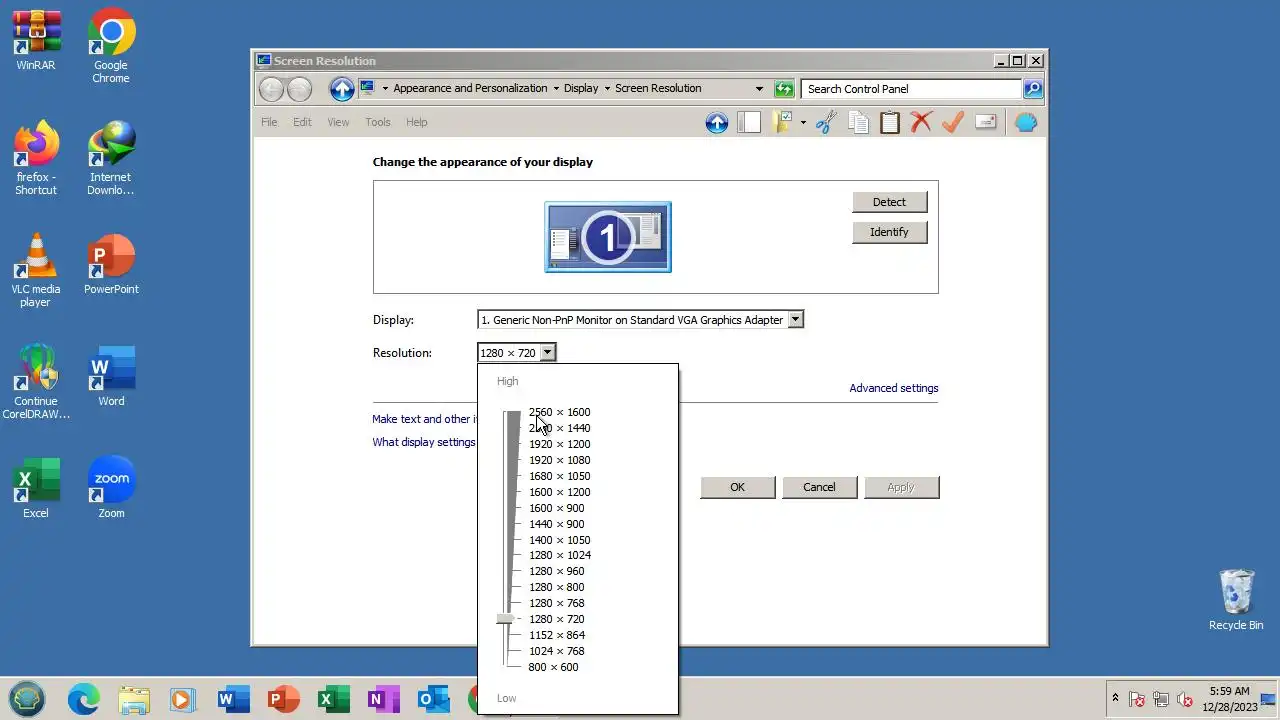The image size is (1280, 720).
Task: Launch Microsoft Edge from the taskbar
Action: pos(83,699)
